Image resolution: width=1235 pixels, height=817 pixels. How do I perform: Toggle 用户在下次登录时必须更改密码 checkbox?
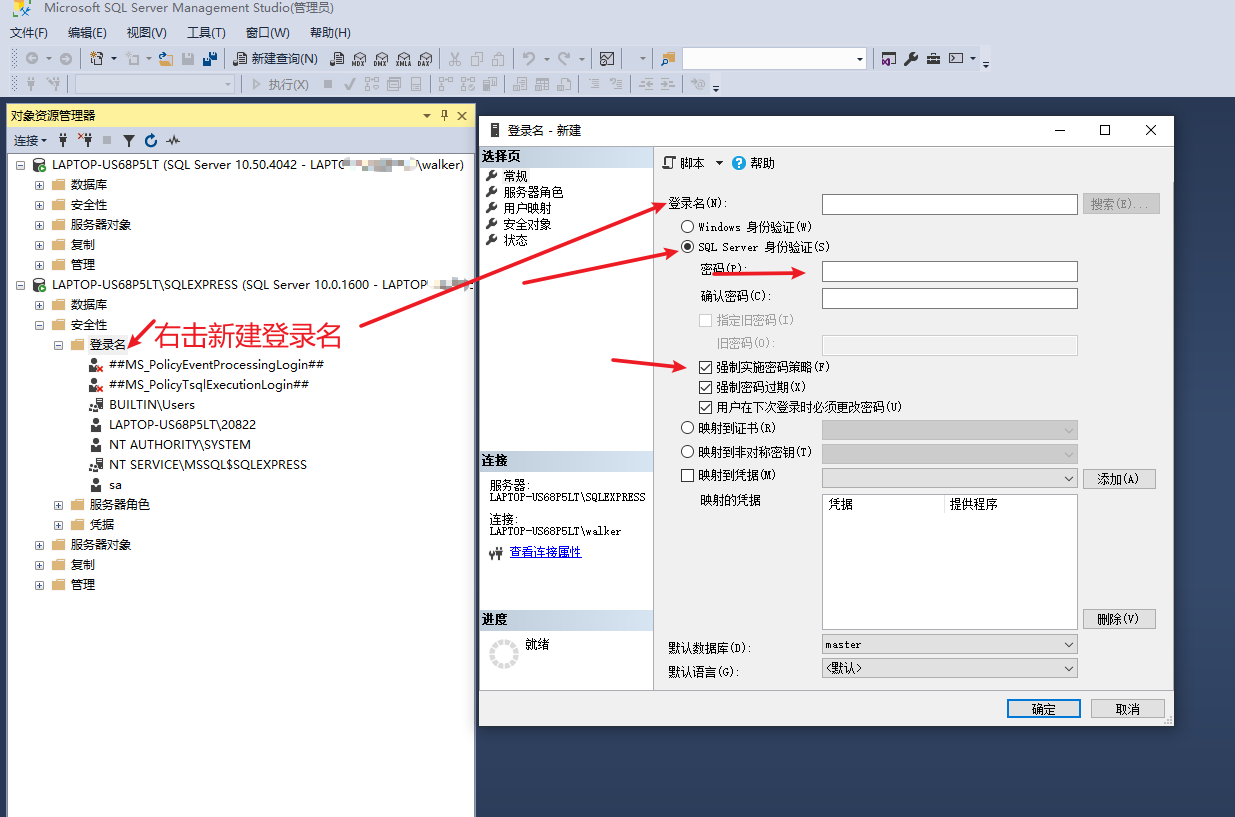point(706,407)
